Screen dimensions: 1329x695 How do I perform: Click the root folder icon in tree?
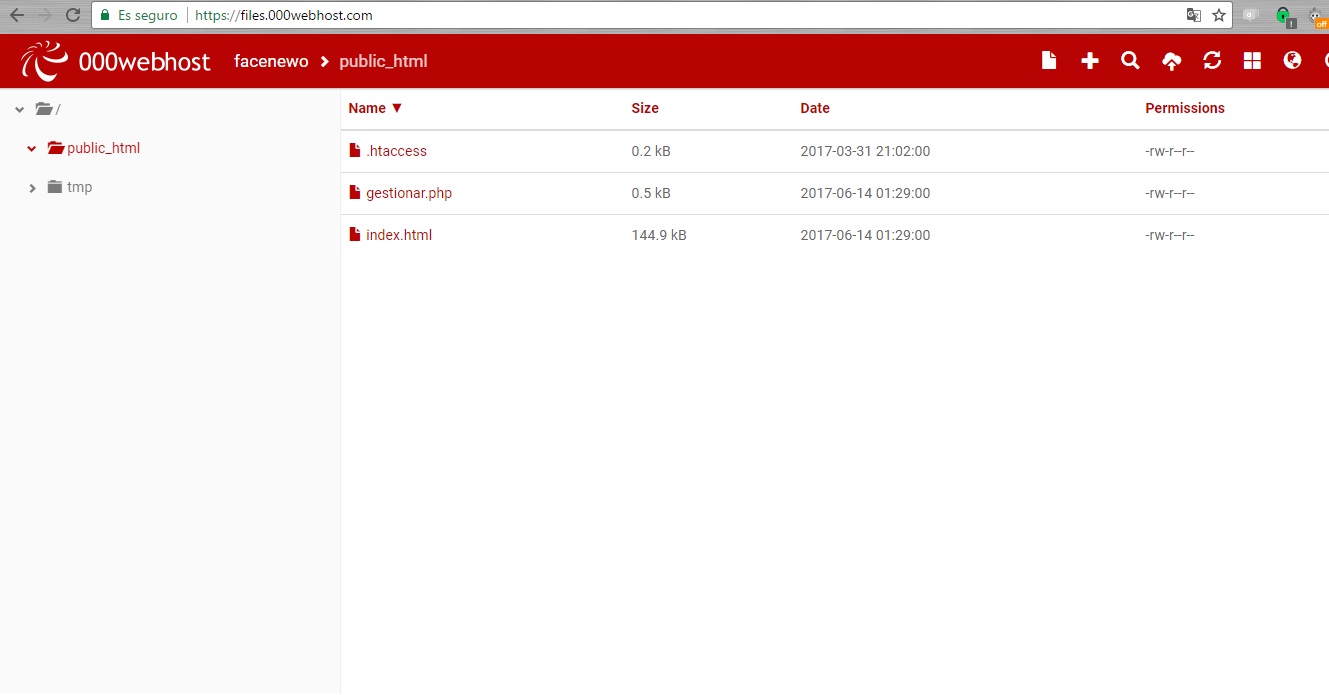[x=45, y=109]
